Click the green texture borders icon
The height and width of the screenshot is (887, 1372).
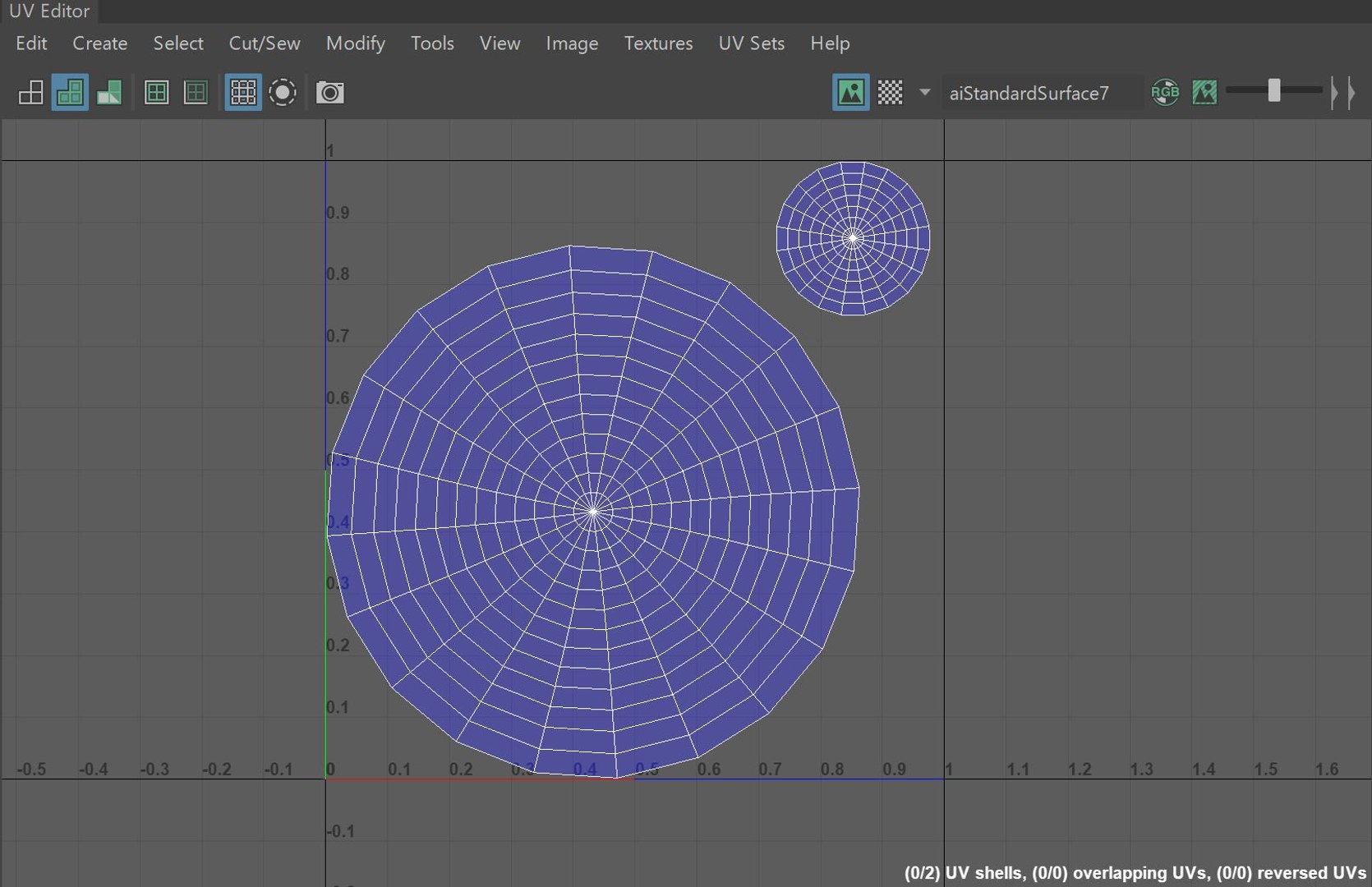156,93
